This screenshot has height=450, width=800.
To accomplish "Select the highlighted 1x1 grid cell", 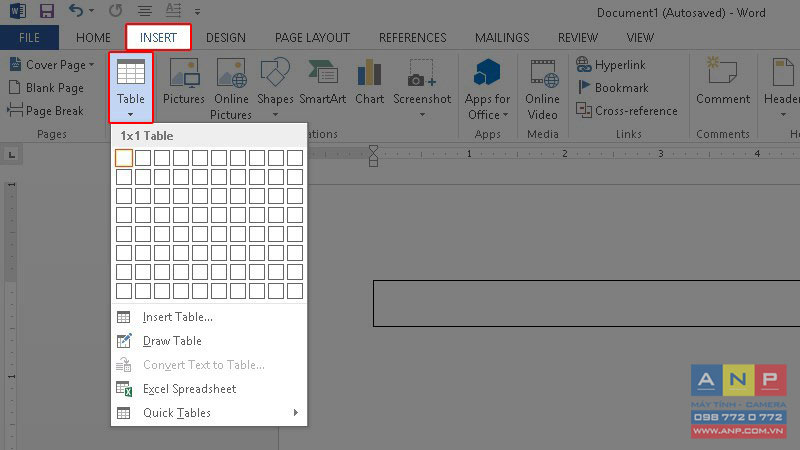I will pyautogui.click(x=124, y=158).
